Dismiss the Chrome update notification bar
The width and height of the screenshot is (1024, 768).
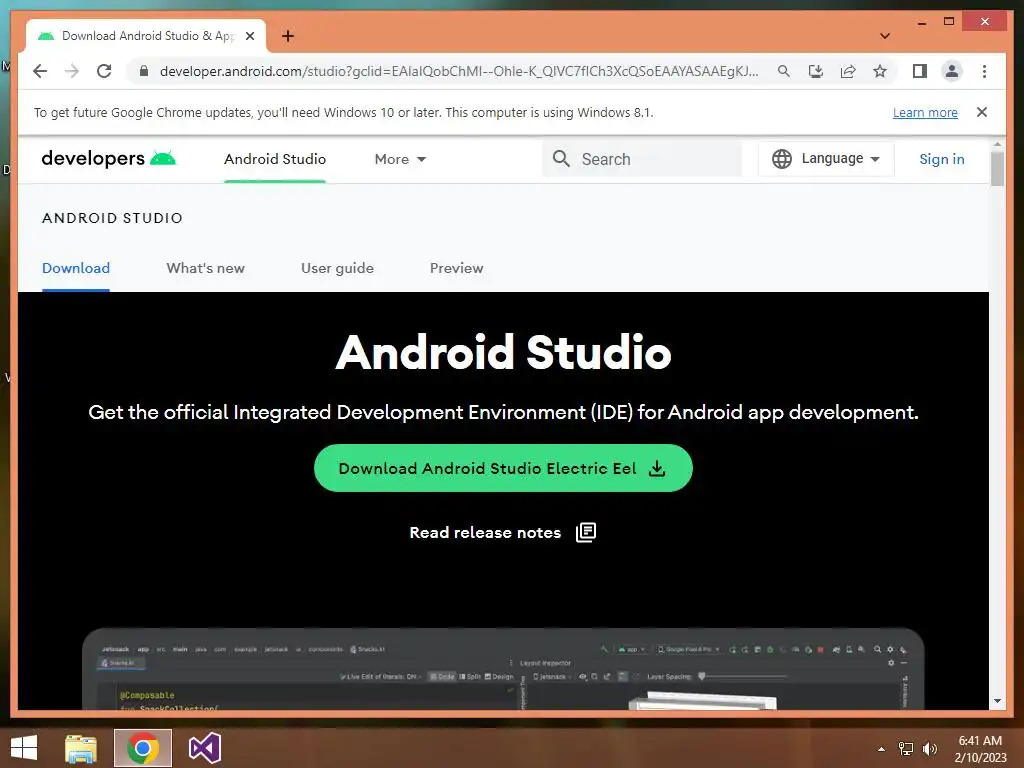click(x=982, y=112)
